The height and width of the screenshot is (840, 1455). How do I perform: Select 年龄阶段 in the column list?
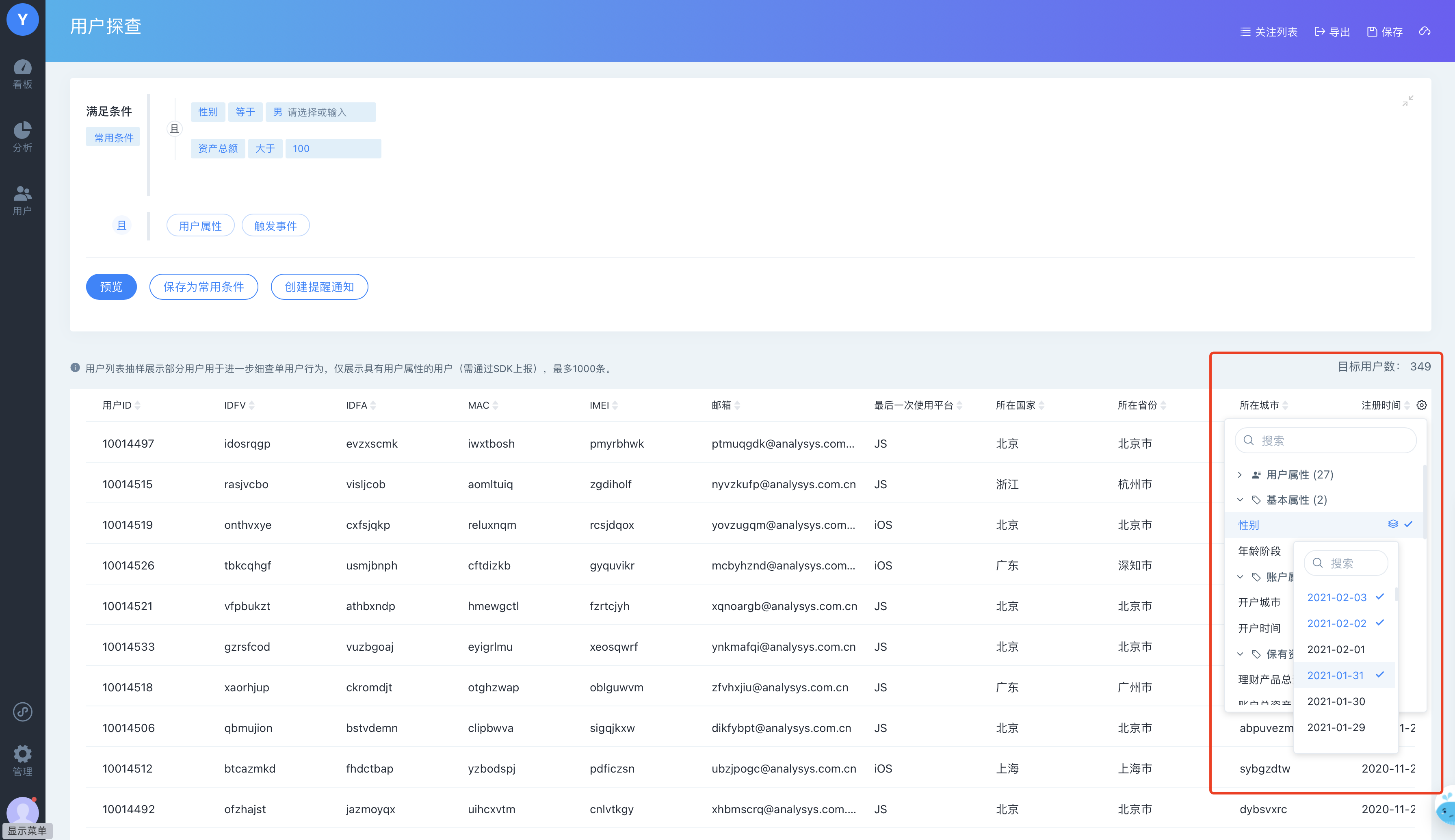click(x=1260, y=551)
